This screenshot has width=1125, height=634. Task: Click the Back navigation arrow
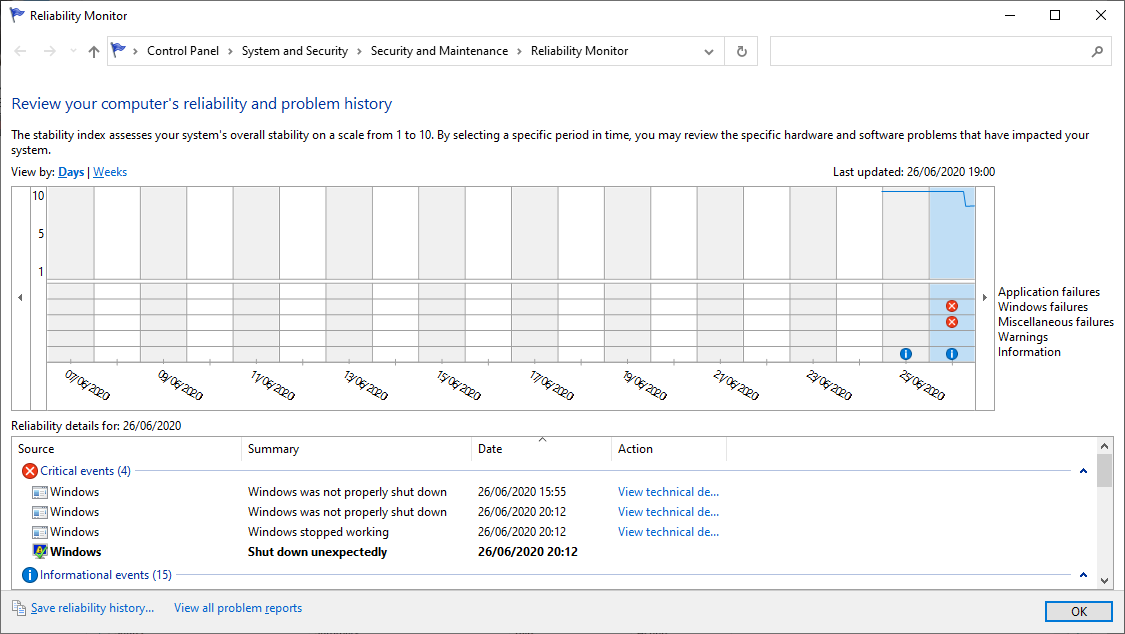click(20, 51)
